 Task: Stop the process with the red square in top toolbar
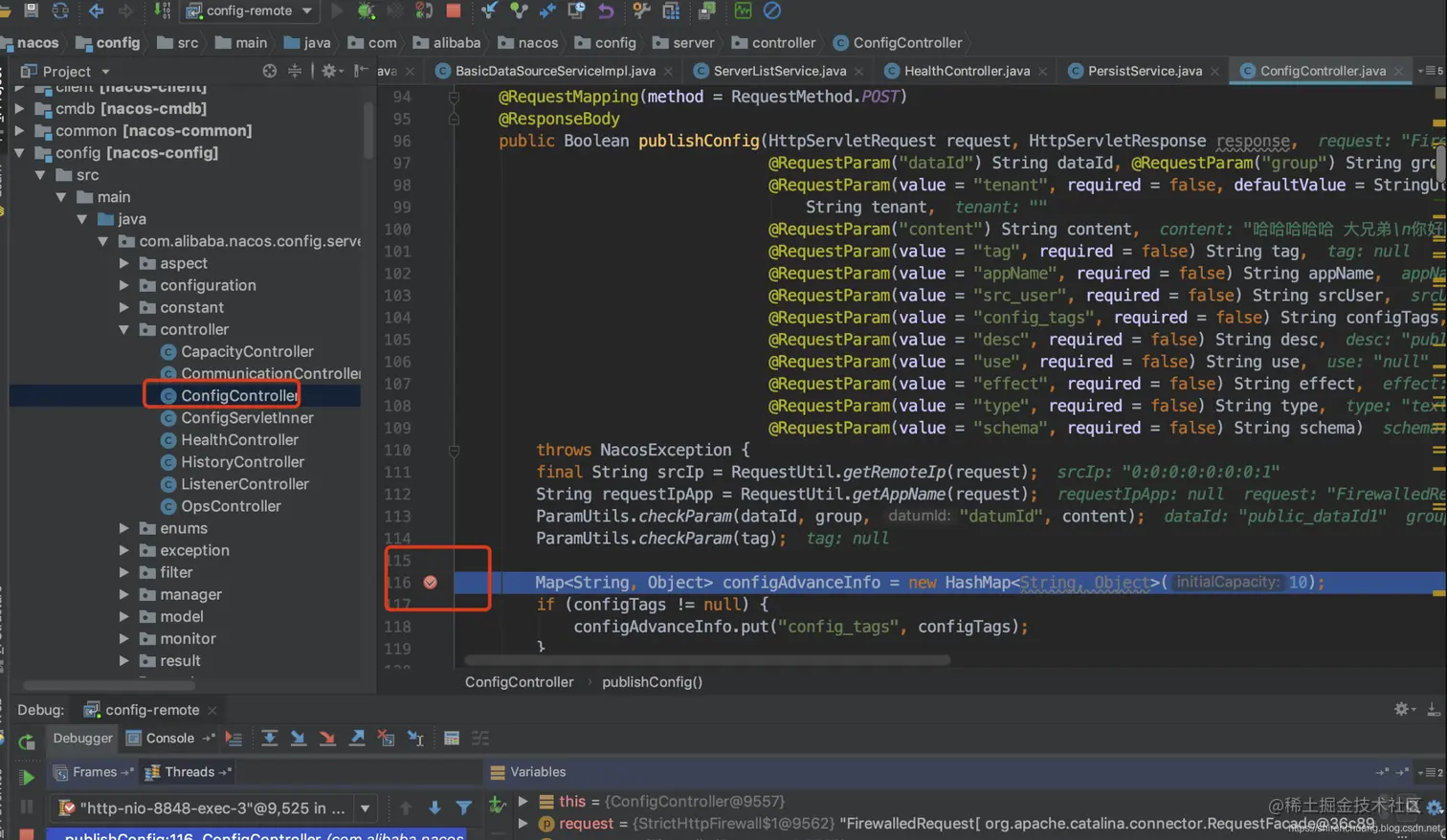click(454, 11)
